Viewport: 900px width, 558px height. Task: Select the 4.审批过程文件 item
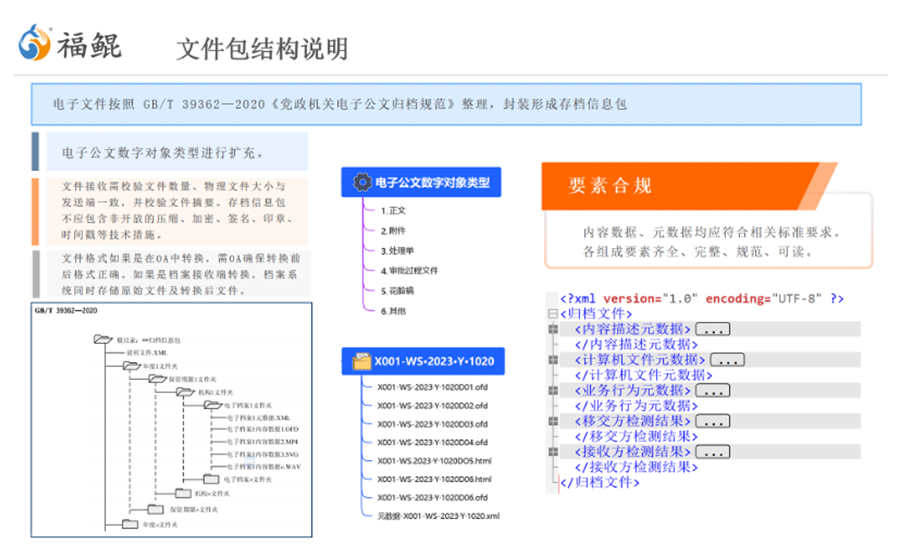410,270
